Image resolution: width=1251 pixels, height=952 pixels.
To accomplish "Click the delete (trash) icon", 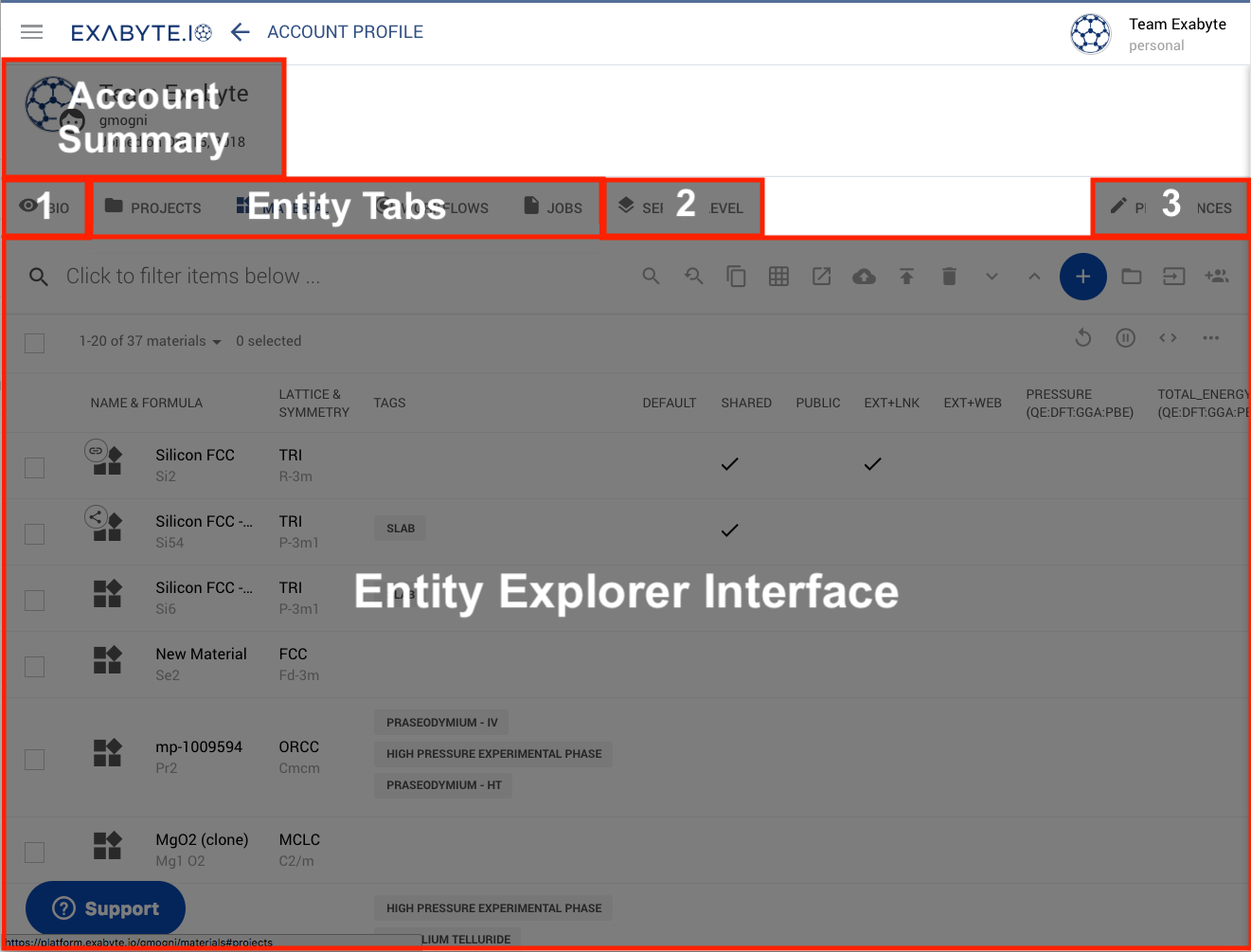I will 949,276.
